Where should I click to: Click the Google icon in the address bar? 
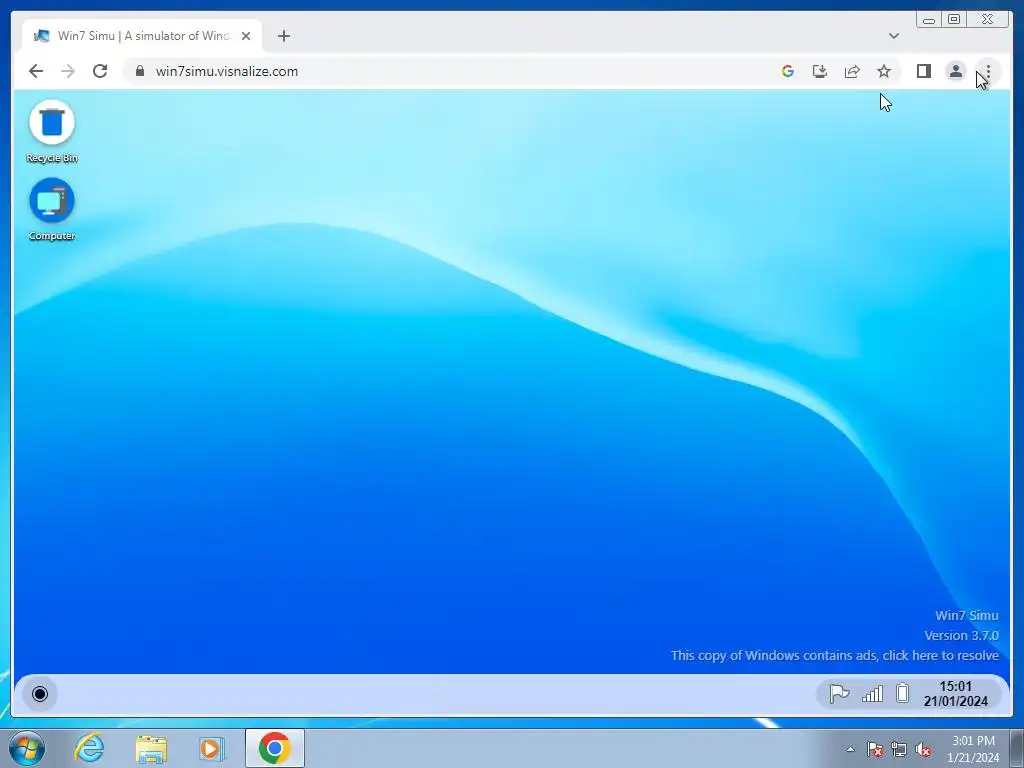(x=788, y=71)
